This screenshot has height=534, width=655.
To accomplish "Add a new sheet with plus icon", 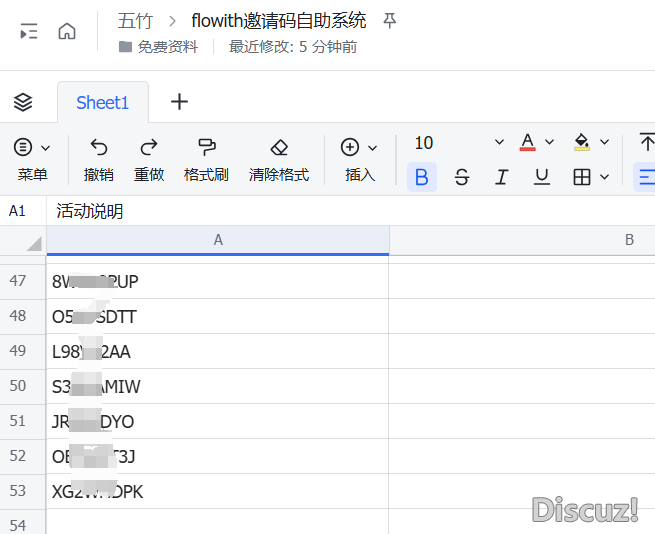I will point(179,102).
